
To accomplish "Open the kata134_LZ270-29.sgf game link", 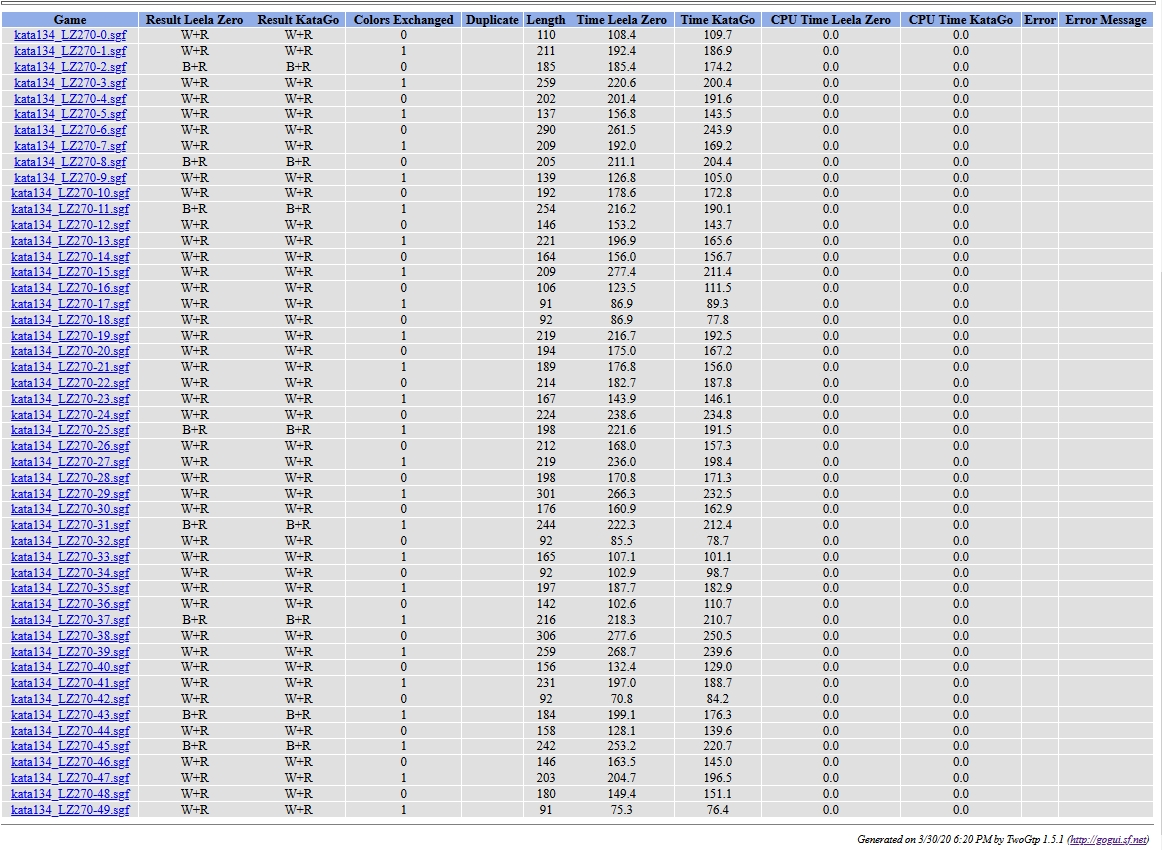I will [70, 494].
